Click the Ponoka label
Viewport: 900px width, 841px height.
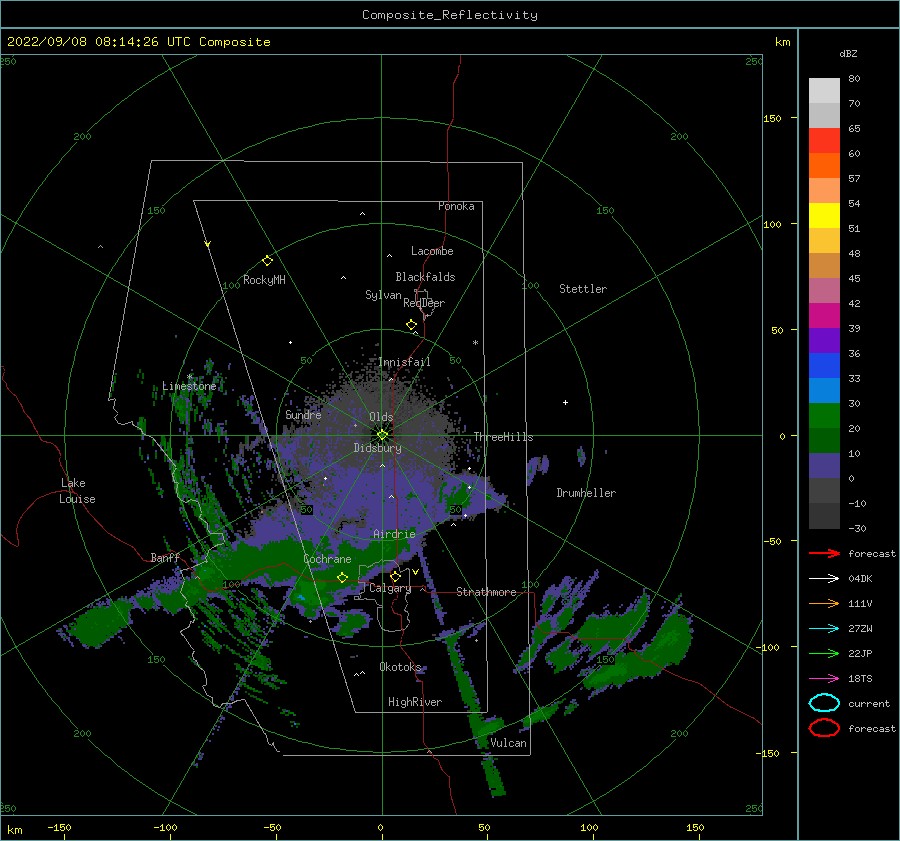click(456, 206)
